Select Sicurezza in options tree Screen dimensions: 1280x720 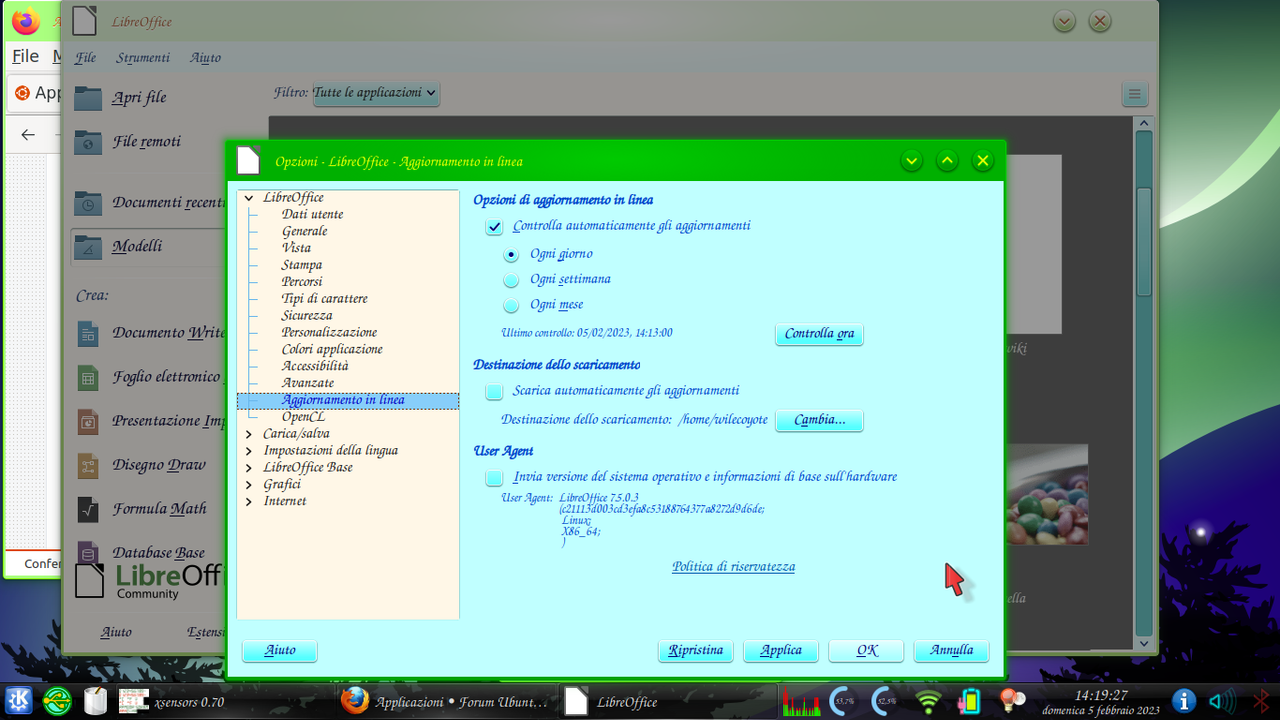[x=307, y=316]
